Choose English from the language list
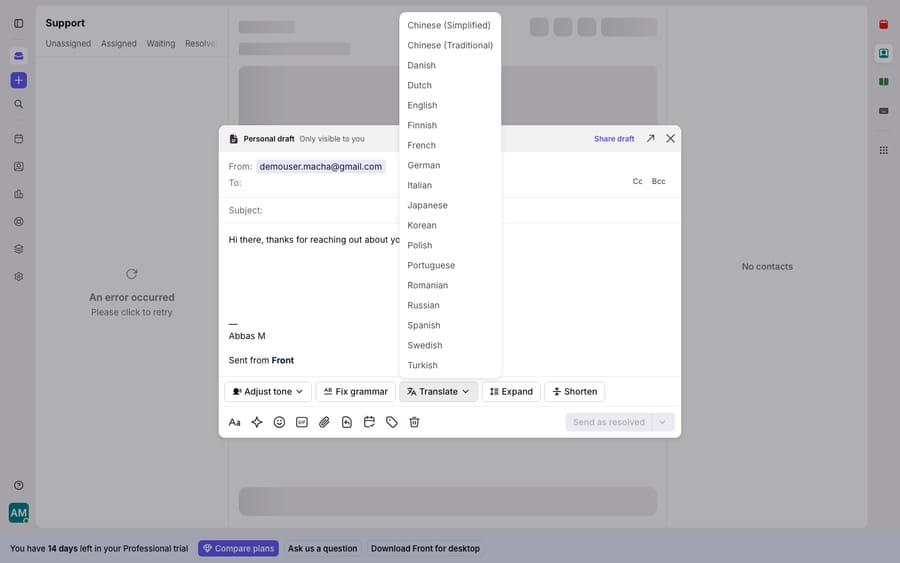This screenshot has height=563, width=900. (450, 105)
